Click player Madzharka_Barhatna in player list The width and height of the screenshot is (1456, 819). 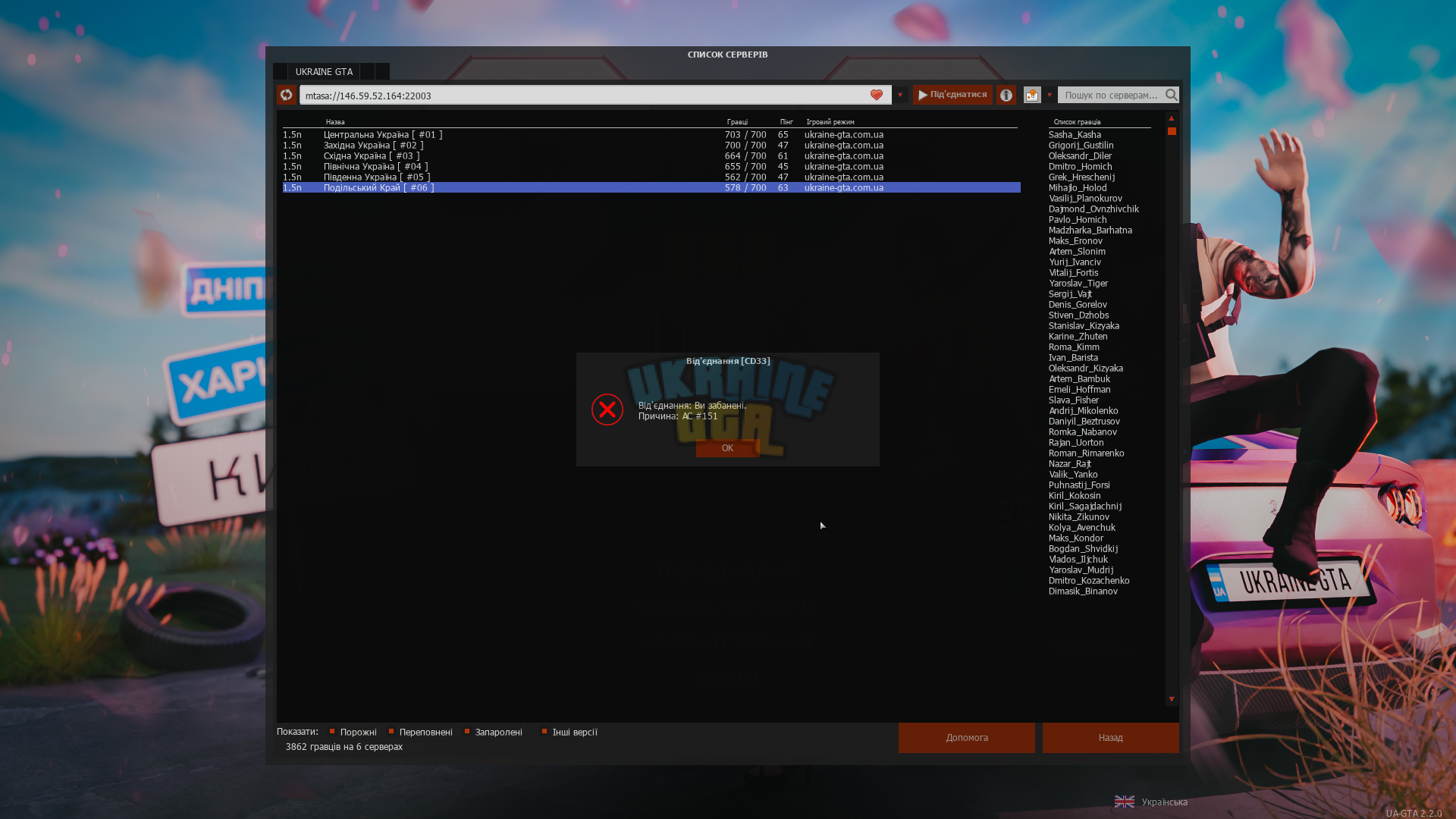point(1090,230)
